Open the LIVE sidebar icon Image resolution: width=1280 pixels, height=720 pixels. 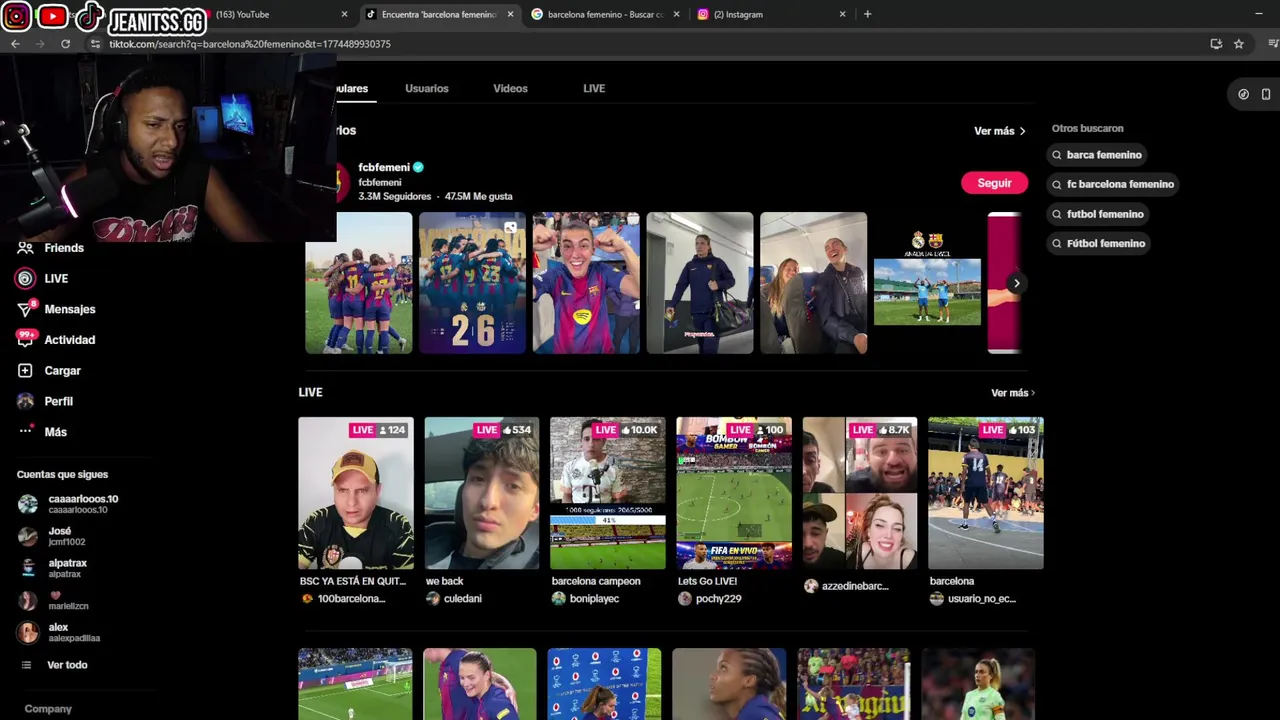[x=25, y=279]
